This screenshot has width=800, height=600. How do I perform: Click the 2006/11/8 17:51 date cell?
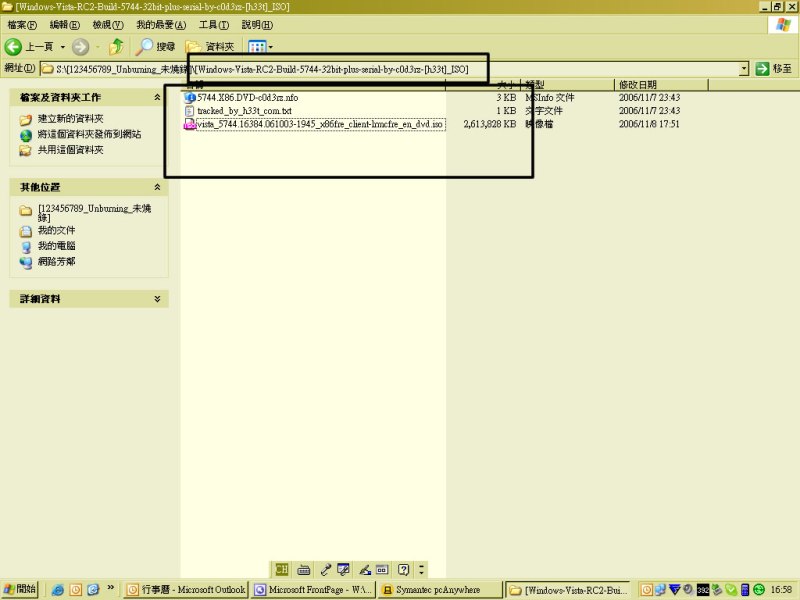649,124
